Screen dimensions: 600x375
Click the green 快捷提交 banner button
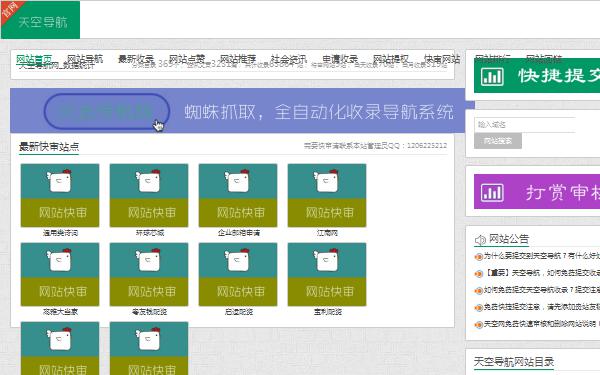tap(537, 75)
